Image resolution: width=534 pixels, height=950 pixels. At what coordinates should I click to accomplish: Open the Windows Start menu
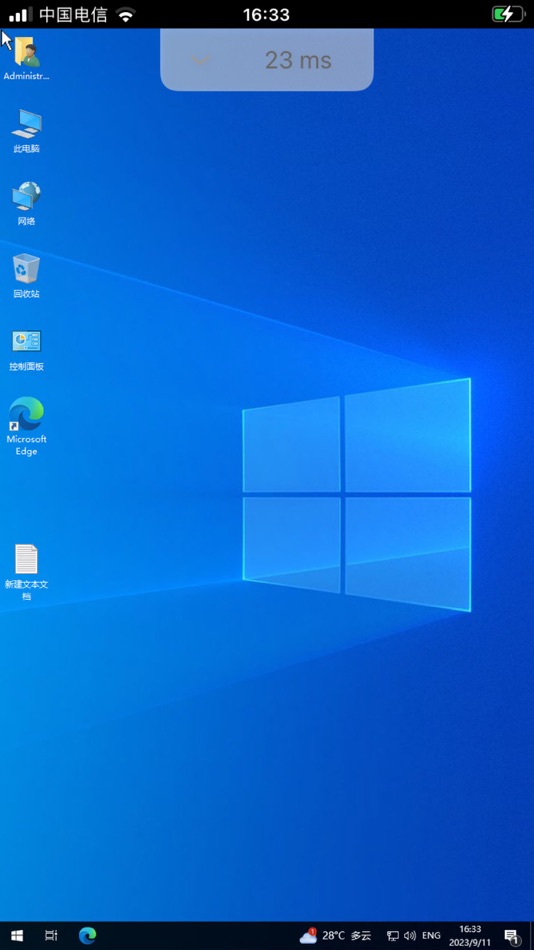pos(17,935)
